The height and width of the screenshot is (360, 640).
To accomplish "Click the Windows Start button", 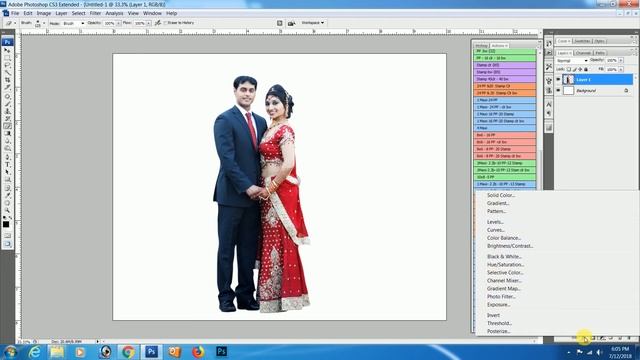I will [x=10, y=352].
